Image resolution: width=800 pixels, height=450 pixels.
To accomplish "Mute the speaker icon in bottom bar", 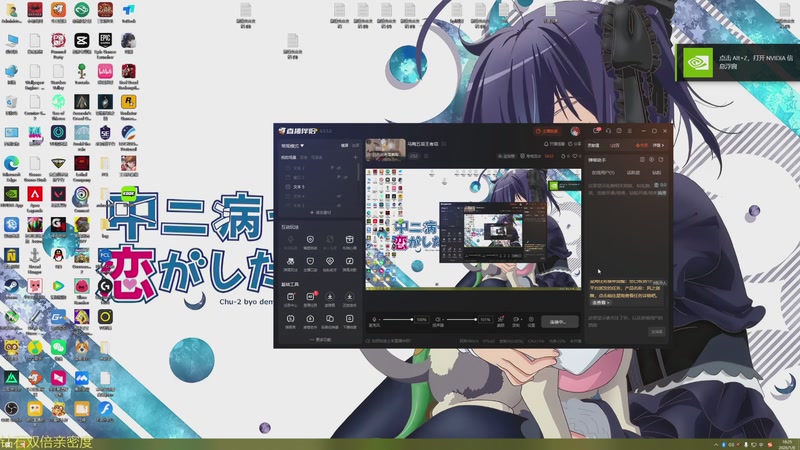I will coord(438,319).
